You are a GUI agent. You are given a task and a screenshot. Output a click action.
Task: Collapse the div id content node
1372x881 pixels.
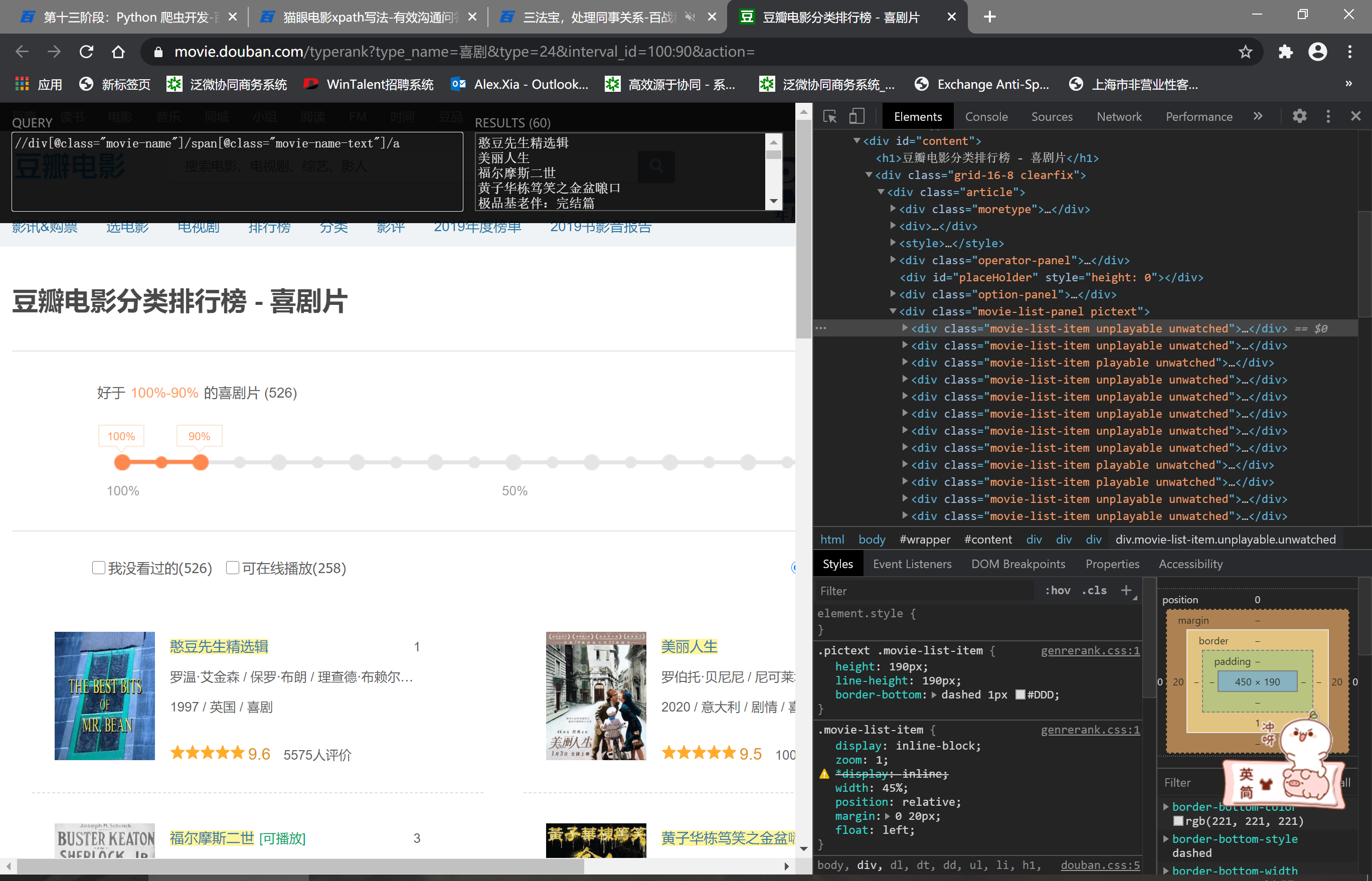(x=856, y=140)
